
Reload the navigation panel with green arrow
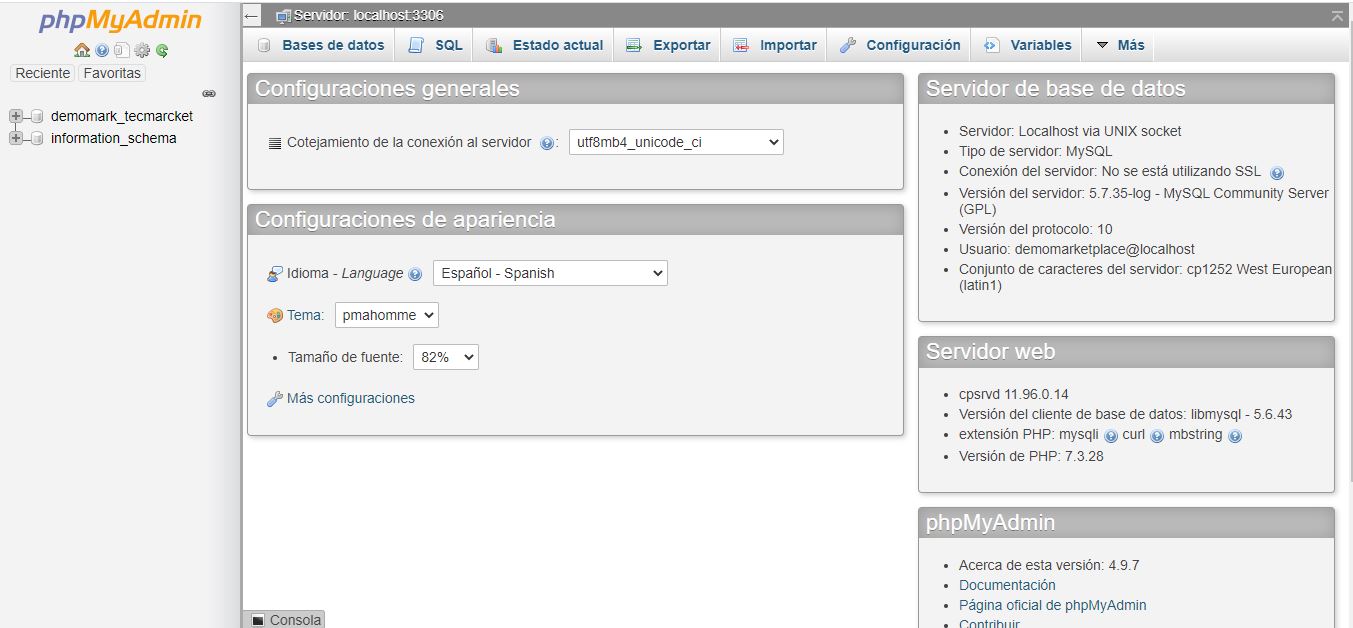pyautogui.click(x=162, y=50)
